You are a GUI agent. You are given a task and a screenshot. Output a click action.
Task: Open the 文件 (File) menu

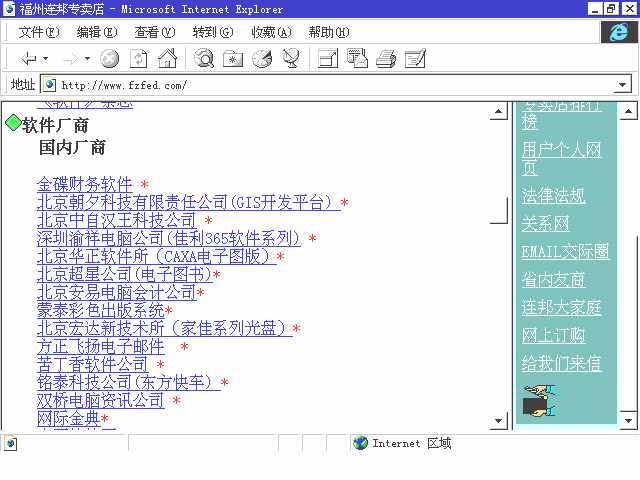39,32
